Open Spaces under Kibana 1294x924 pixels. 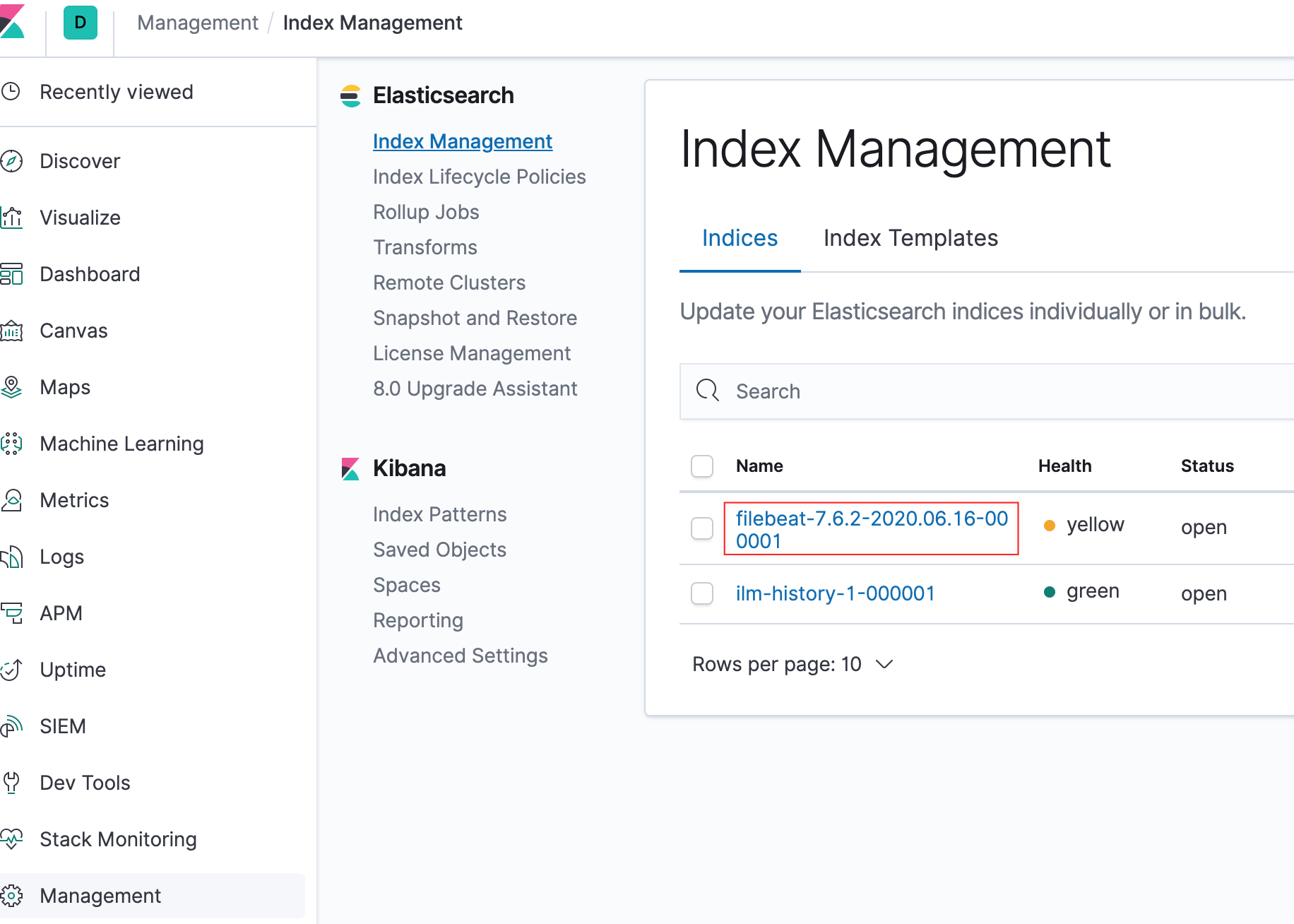(x=407, y=585)
